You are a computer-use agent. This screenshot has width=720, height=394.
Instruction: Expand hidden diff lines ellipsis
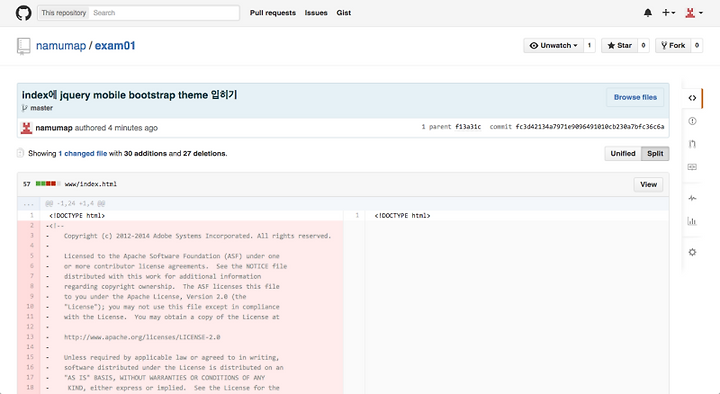tap(28, 203)
